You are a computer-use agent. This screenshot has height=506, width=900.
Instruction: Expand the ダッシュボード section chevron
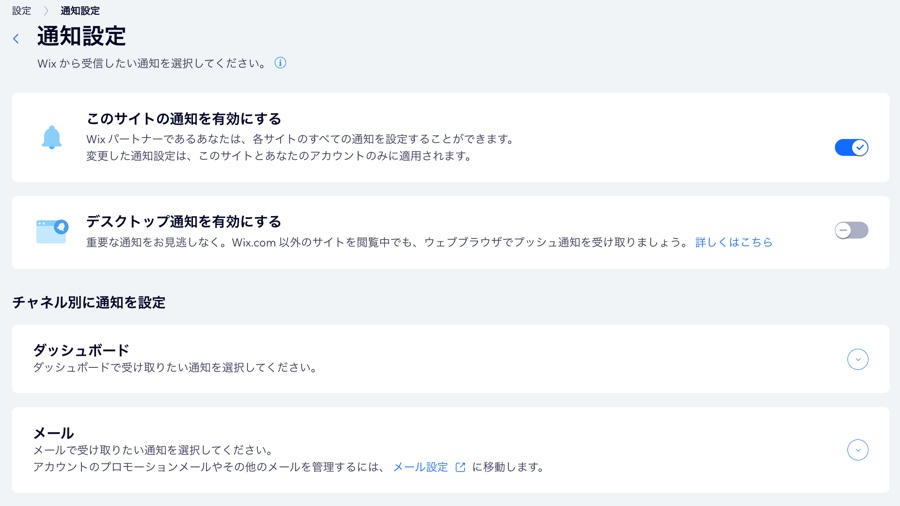point(857,359)
